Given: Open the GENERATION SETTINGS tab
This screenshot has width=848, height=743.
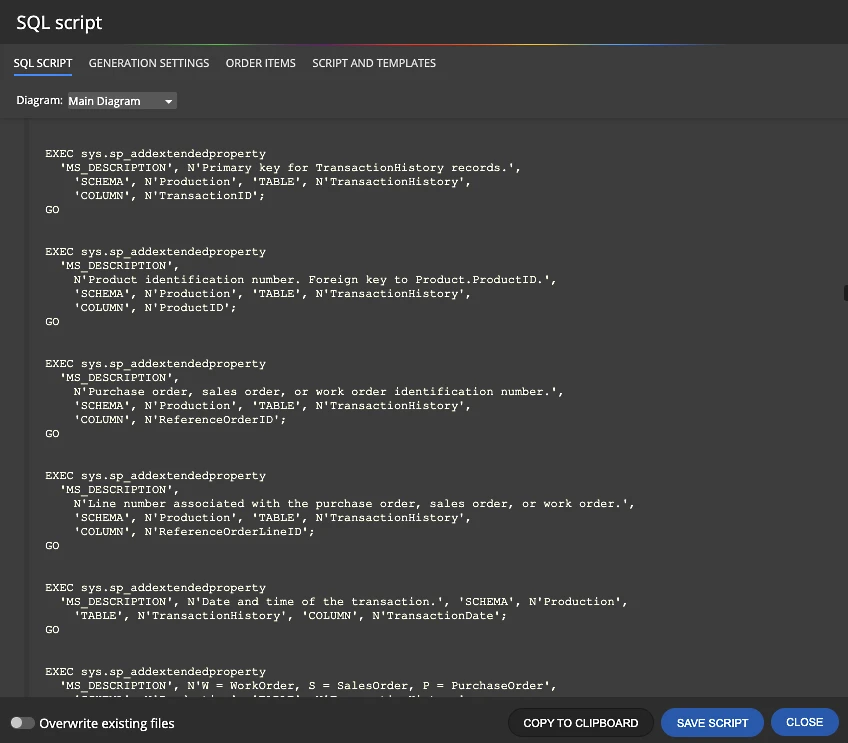Looking at the screenshot, I should tap(149, 63).
